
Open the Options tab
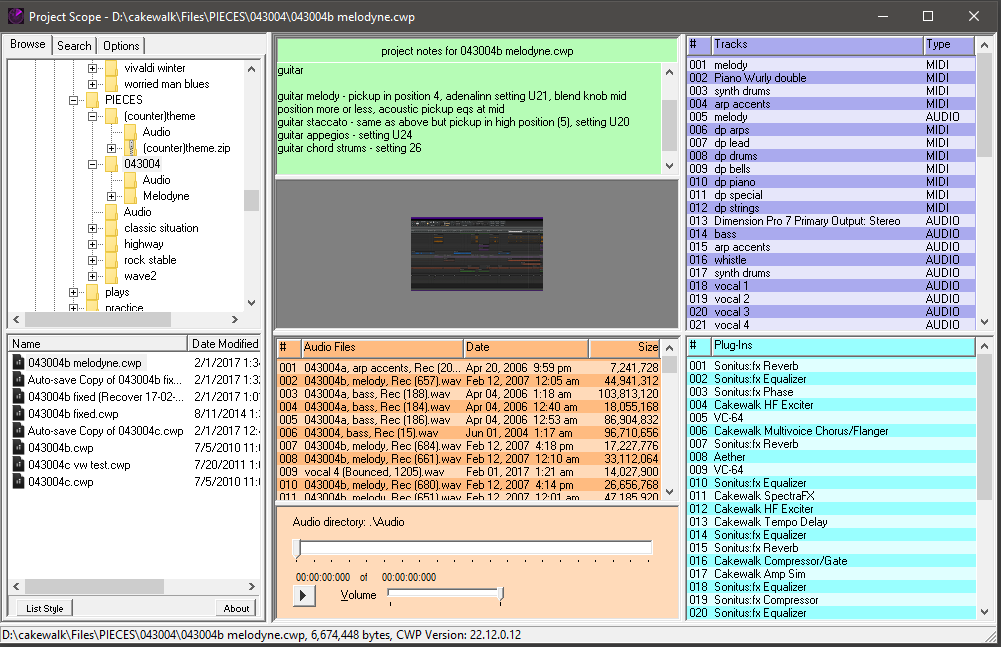click(x=121, y=45)
